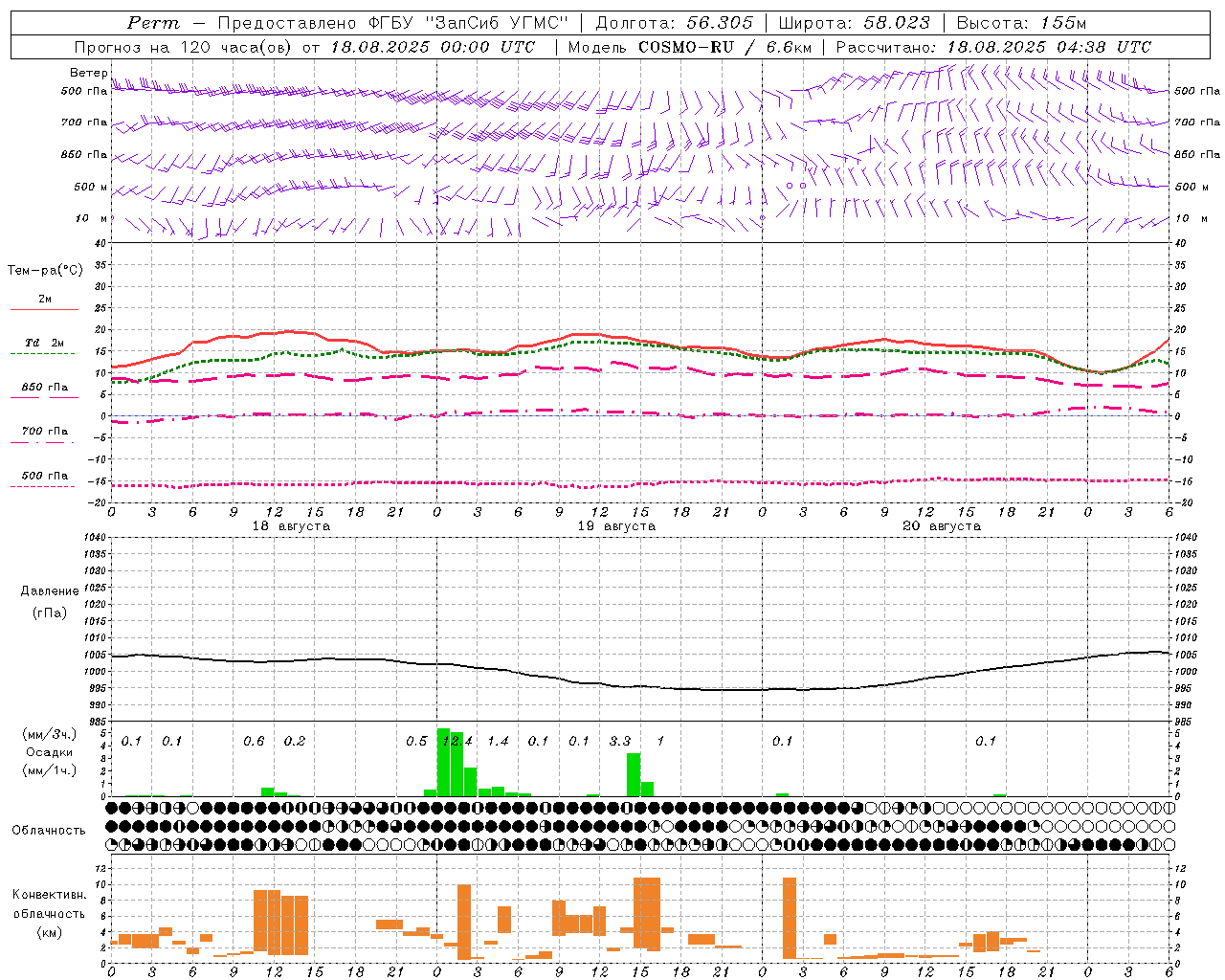Click the "0.5" precipitation total value
1225x980 pixels.
tap(416, 741)
